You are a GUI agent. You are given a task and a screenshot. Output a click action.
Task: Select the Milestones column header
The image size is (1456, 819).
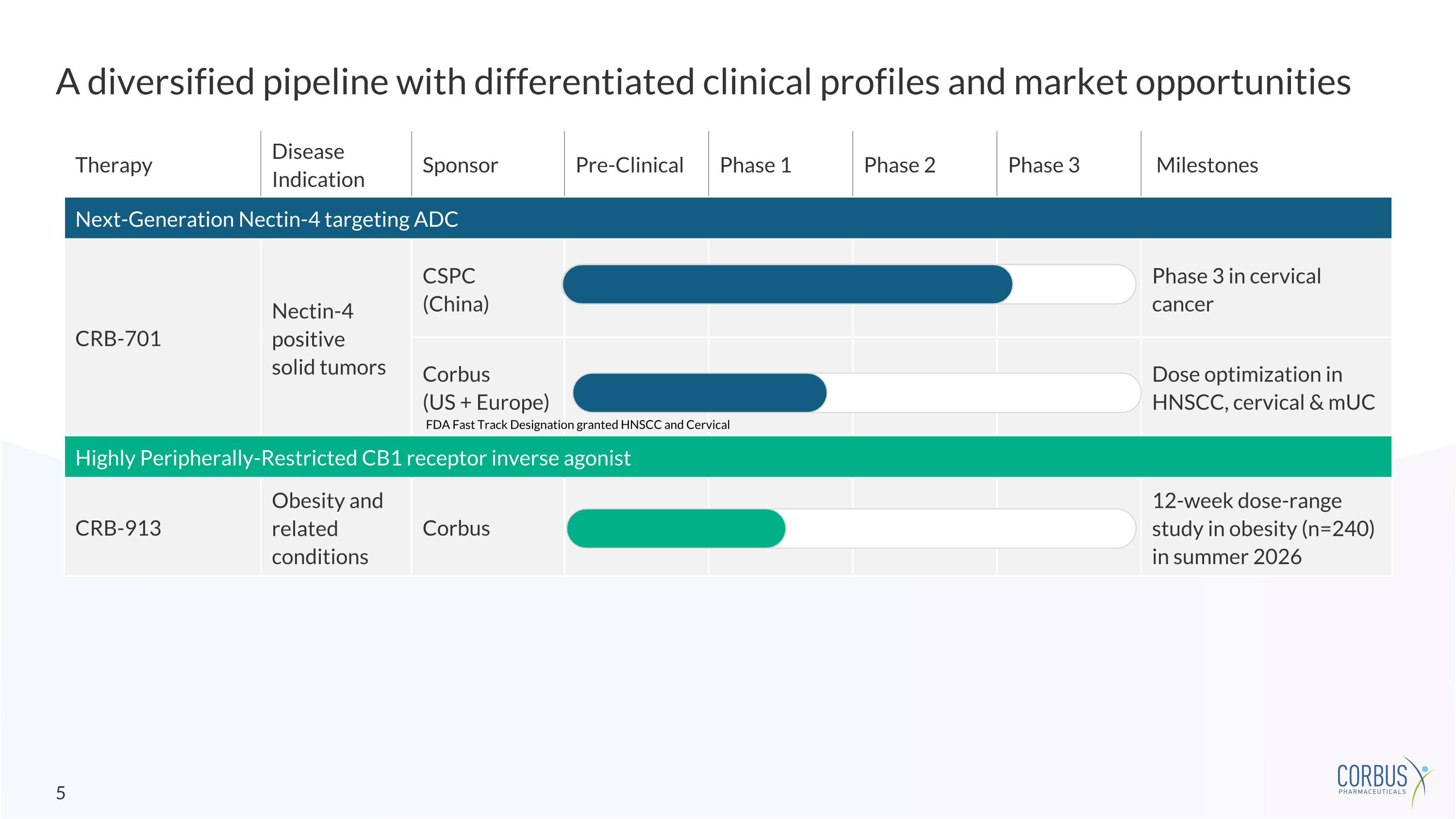coord(1207,165)
